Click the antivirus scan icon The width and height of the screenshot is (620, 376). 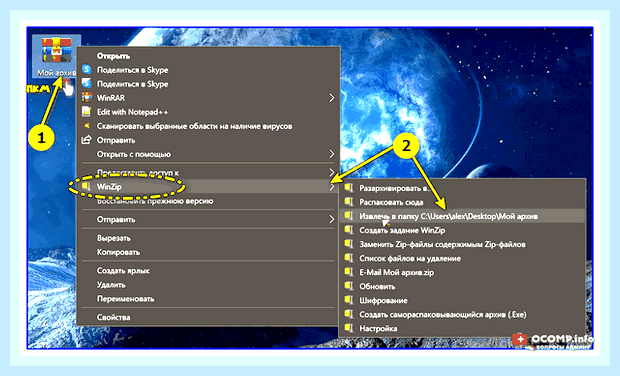pos(87,126)
